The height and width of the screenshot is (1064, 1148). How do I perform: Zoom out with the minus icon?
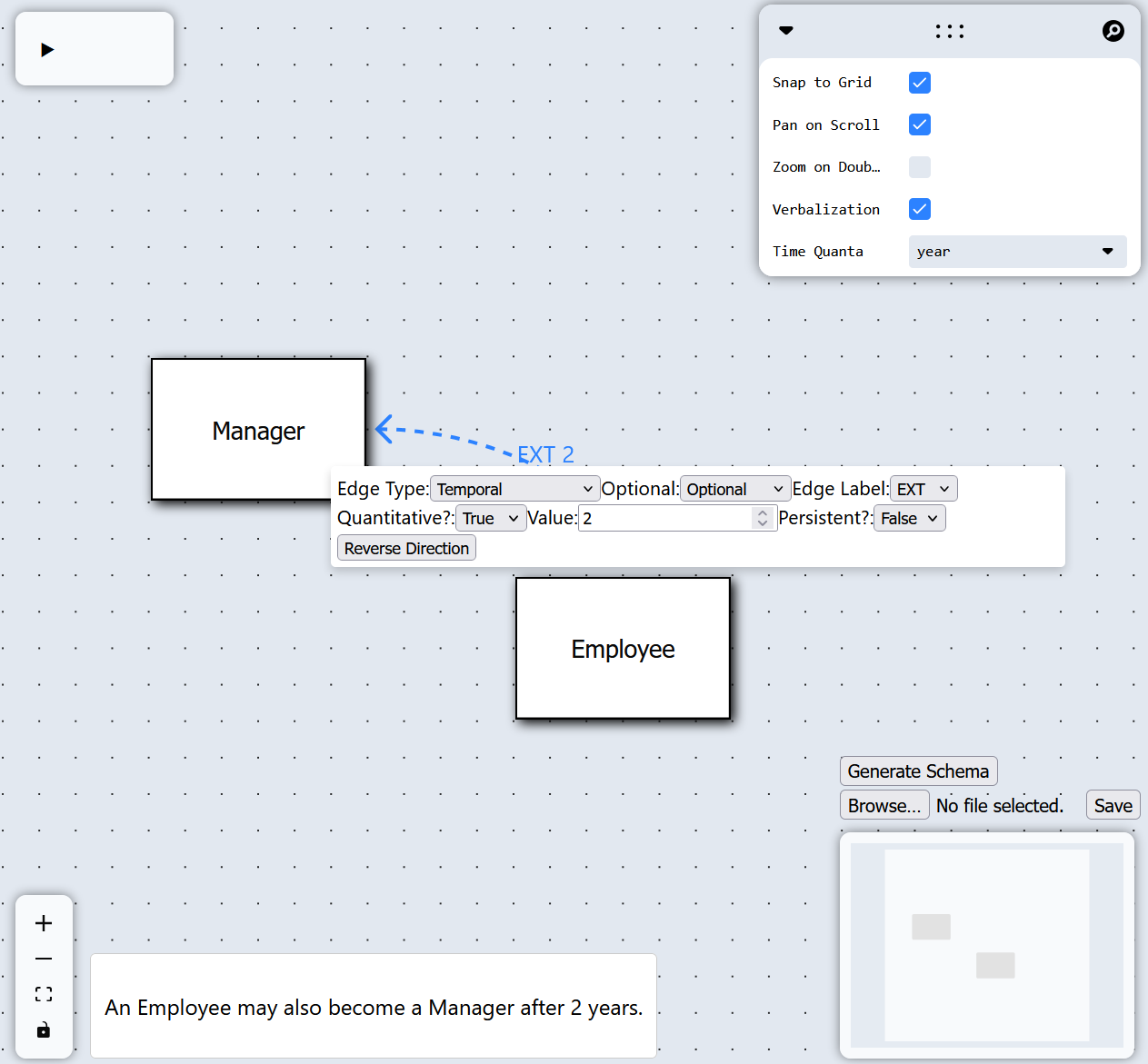(x=44, y=959)
